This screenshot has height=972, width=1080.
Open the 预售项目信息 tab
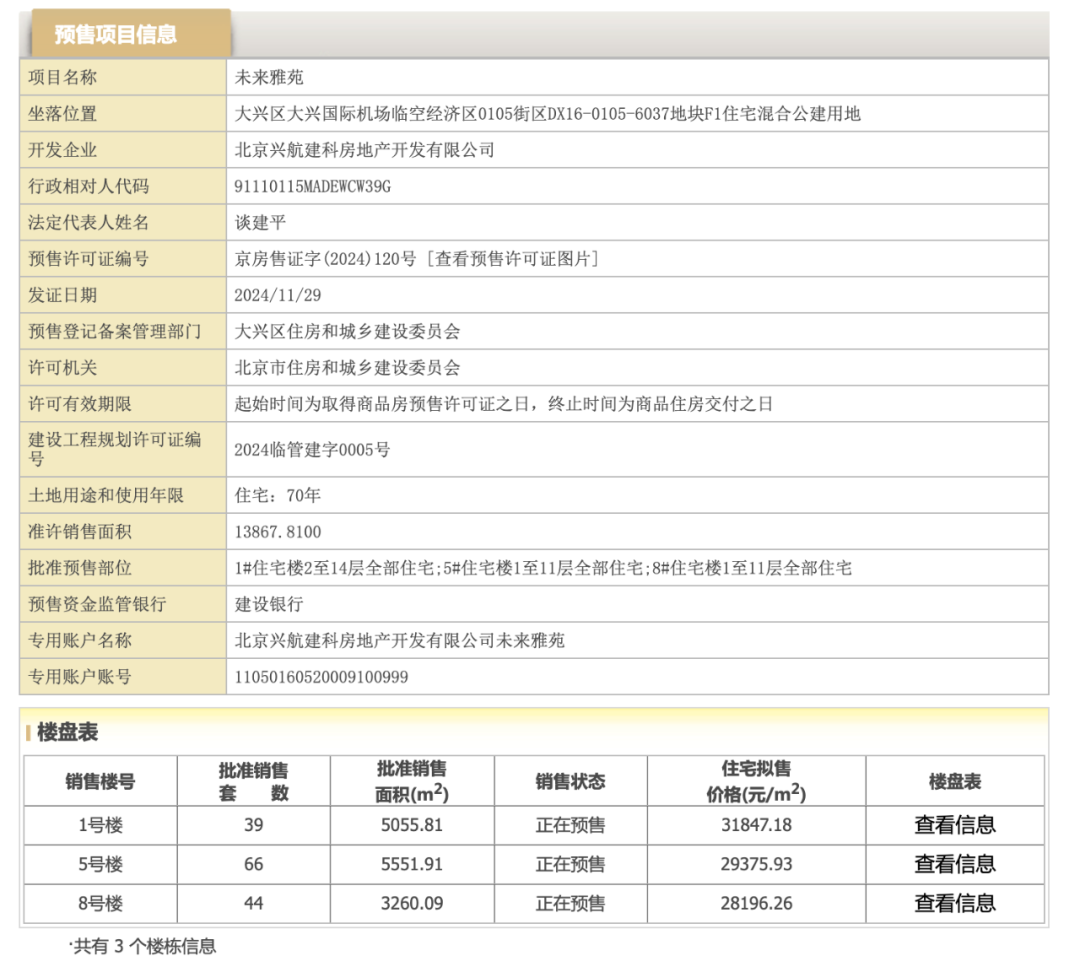point(130,33)
